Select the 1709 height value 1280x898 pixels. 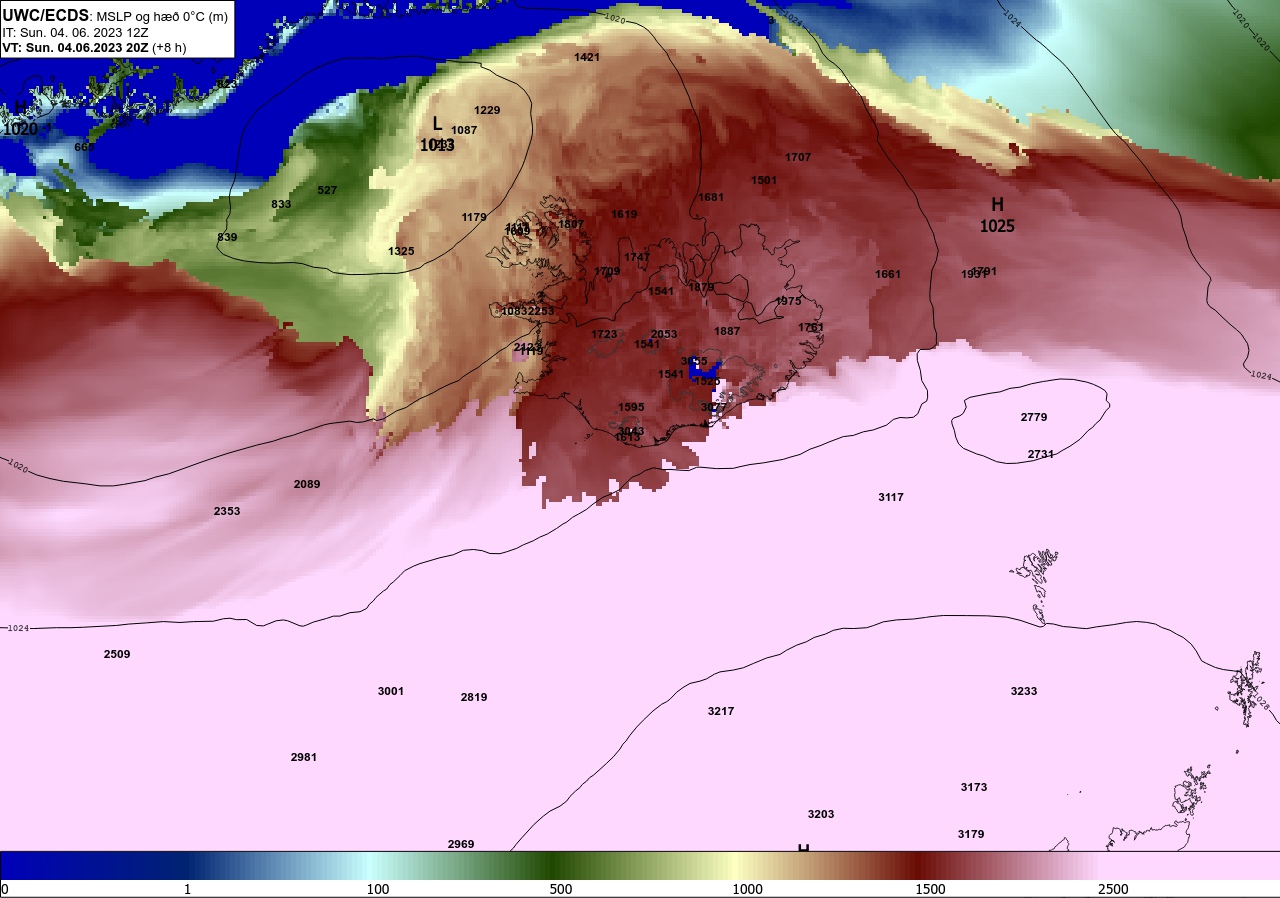(x=607, y=271)
